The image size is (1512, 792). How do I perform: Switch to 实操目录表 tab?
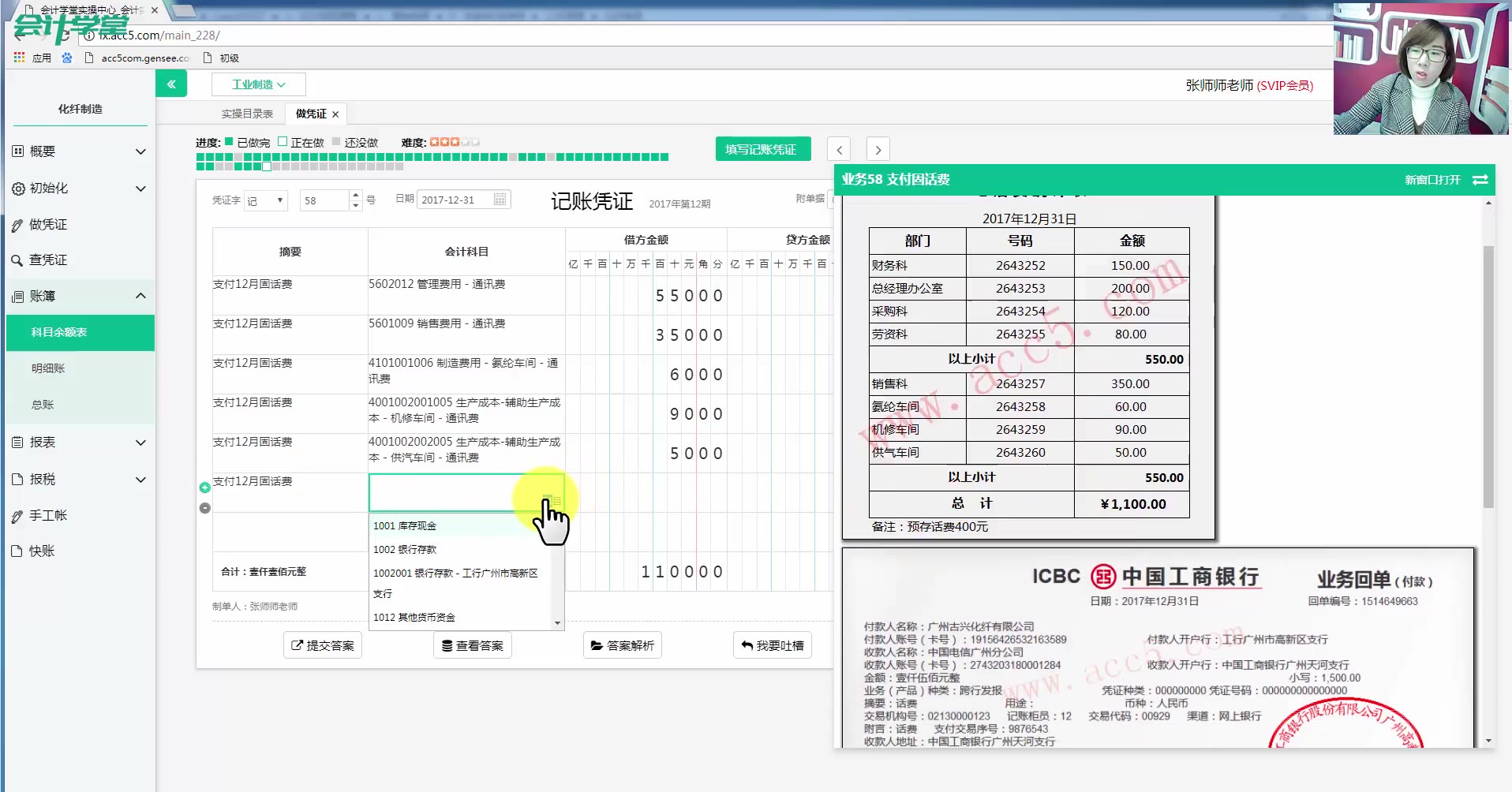click(x=247, y=114)
